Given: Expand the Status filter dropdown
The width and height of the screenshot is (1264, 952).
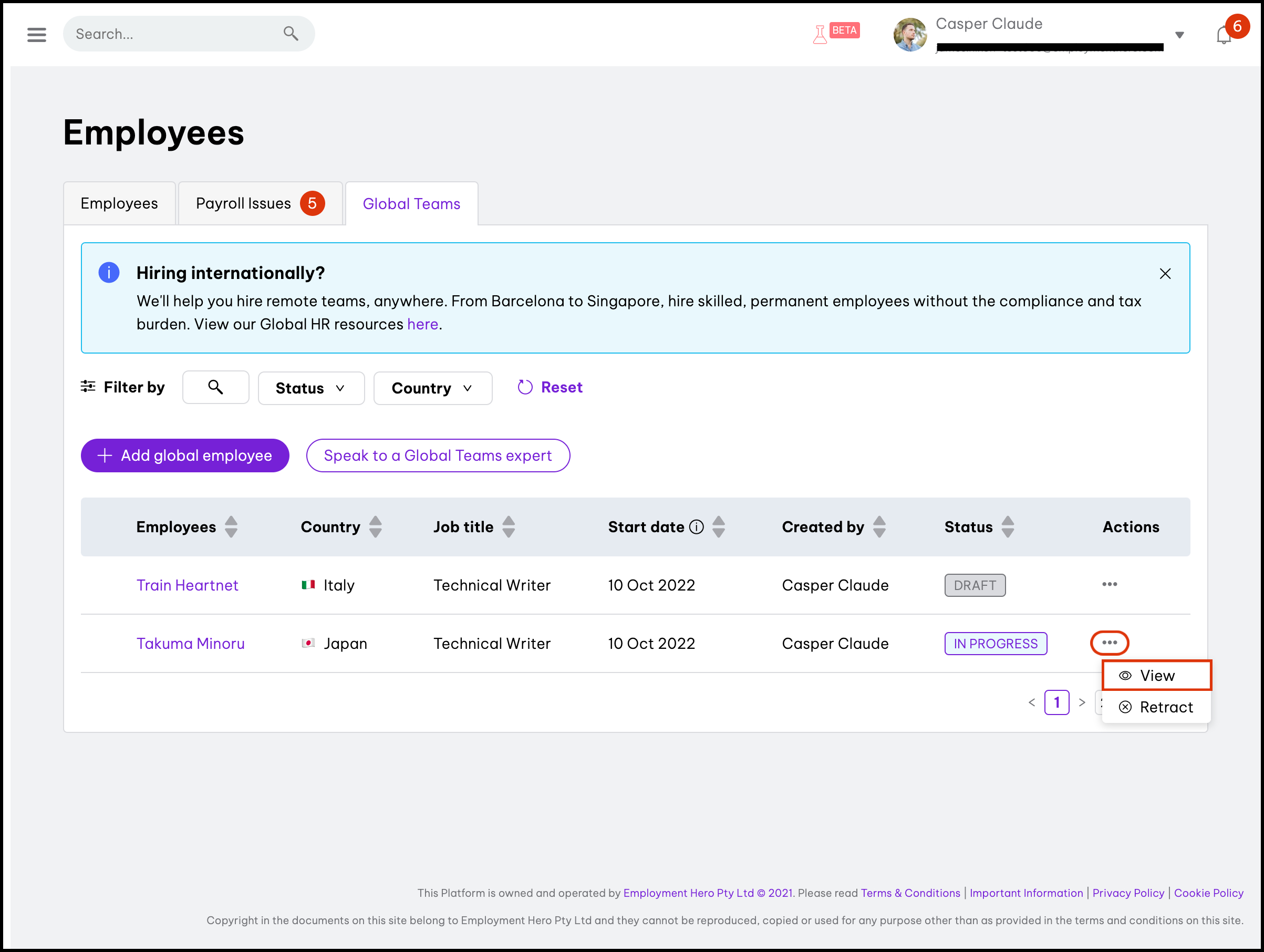Looking at the screenshot, I should pos(311,389).
